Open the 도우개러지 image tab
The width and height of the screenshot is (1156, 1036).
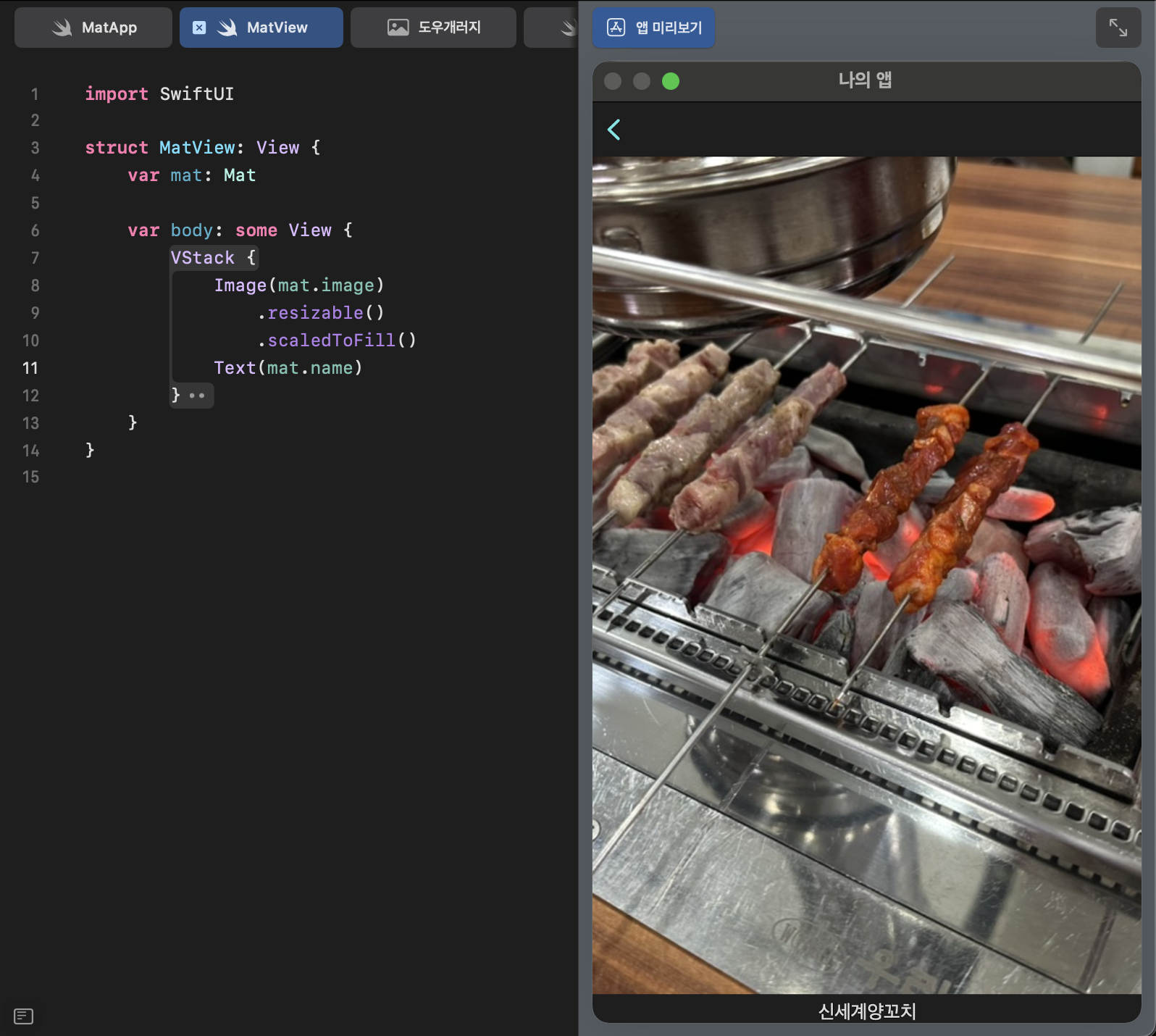(433, 28)
